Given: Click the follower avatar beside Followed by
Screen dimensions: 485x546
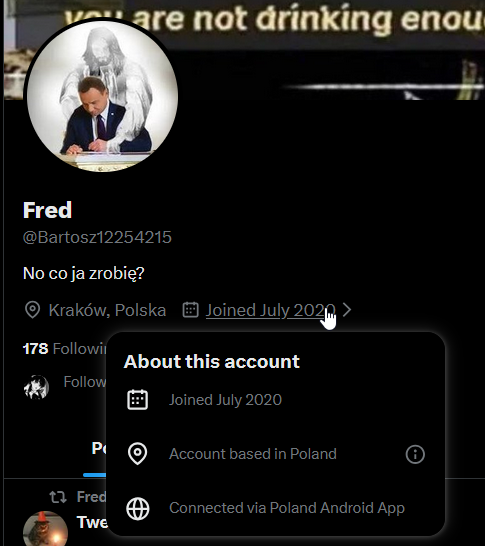Looking at the screenshot, I should pyautogui.click(x=36, y=387).
